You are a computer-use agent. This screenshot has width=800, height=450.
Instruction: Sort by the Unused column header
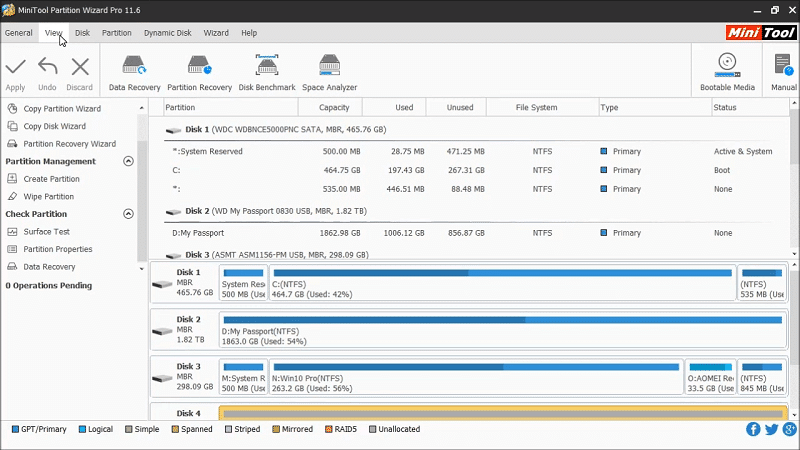[456, 108]
